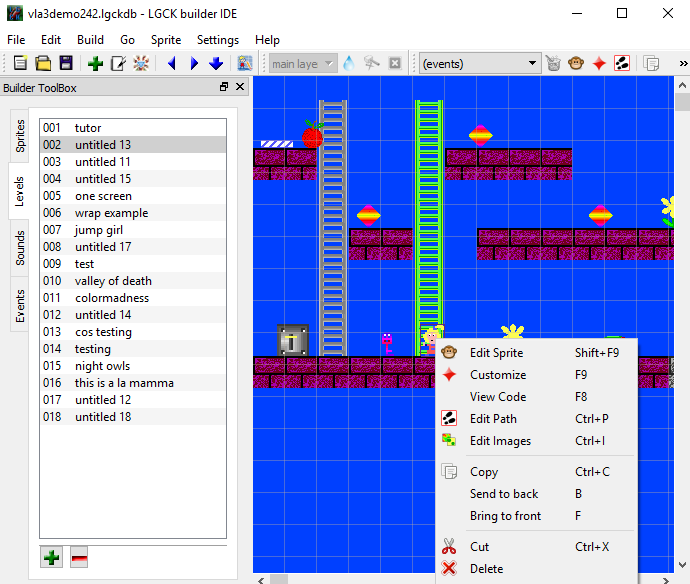Float the Builder ToolBox panel
Image resolution: width=690 pixels, height=584 pixels.
pos(224,88)
